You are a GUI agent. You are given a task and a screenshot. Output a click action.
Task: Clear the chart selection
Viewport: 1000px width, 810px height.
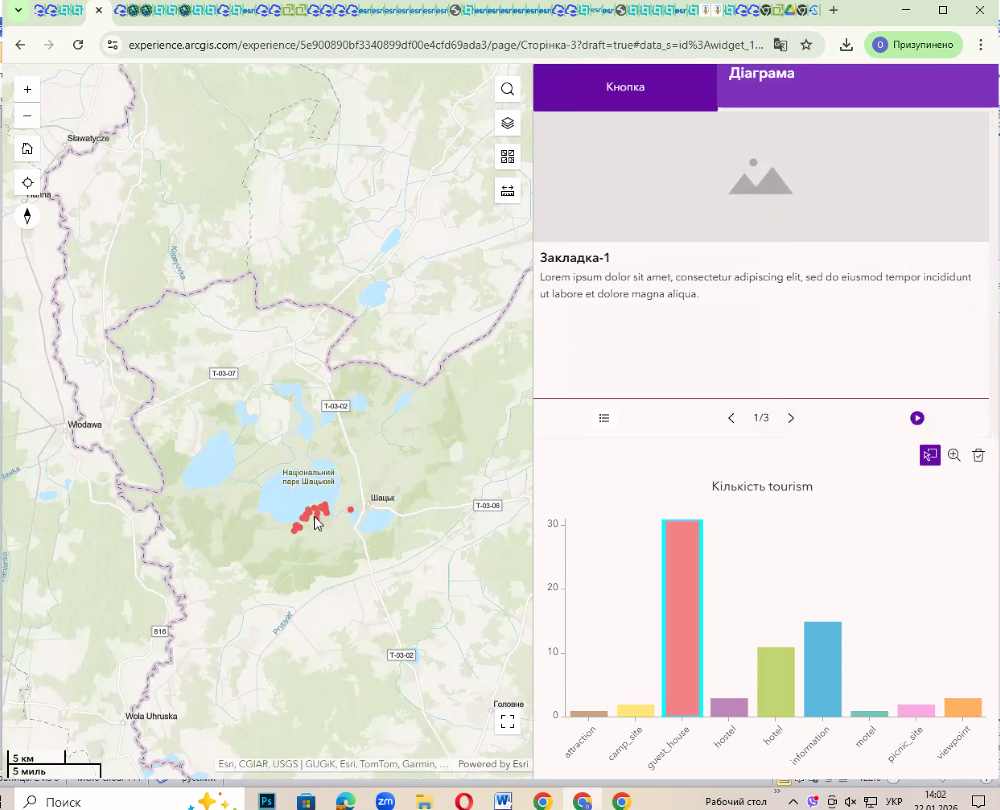pyautogui.click(x=979, y=455)
